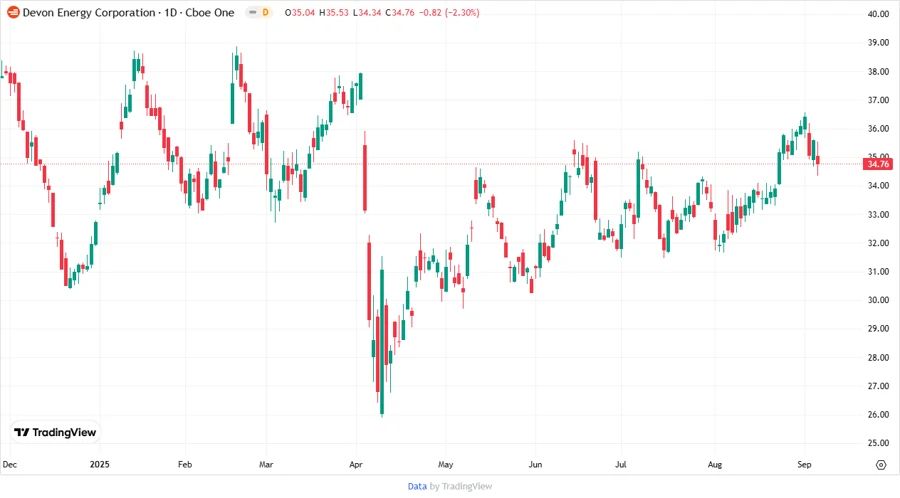Click the 37.00 price axis label

click(x=878, y=100)
